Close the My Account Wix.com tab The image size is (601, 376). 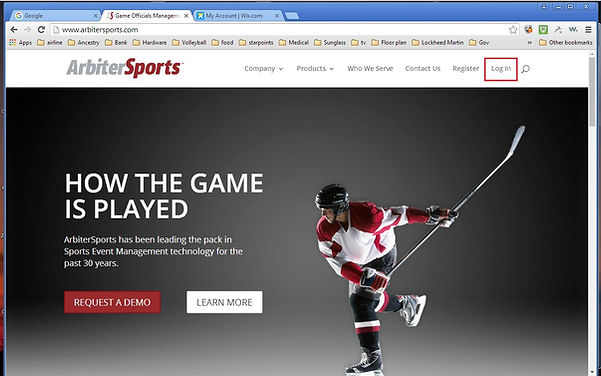277,16
